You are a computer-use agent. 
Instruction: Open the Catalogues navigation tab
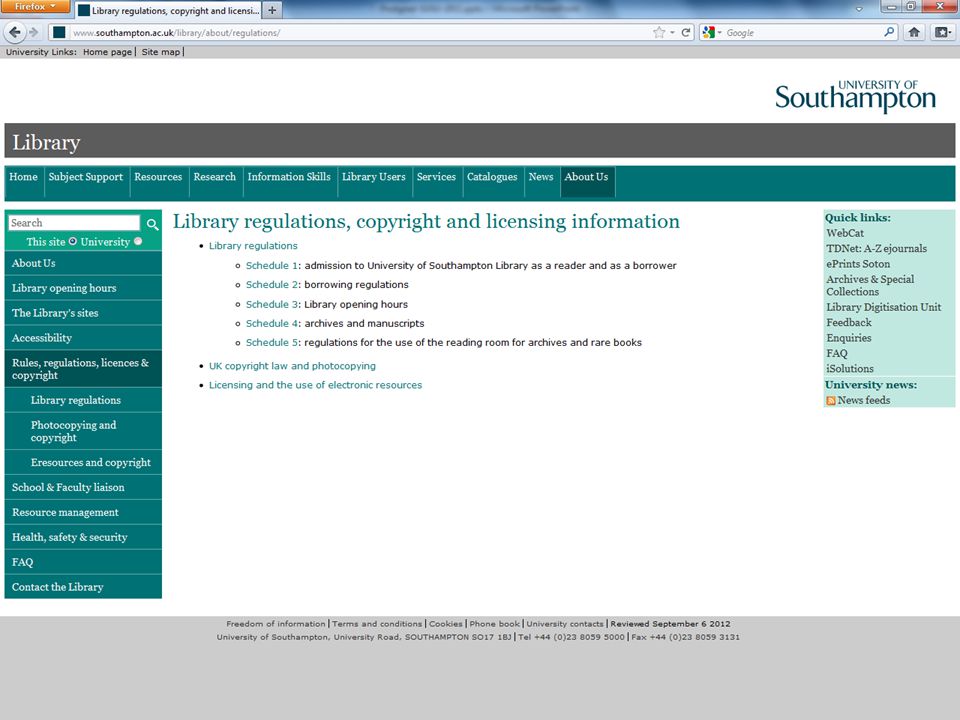point(492,177)
